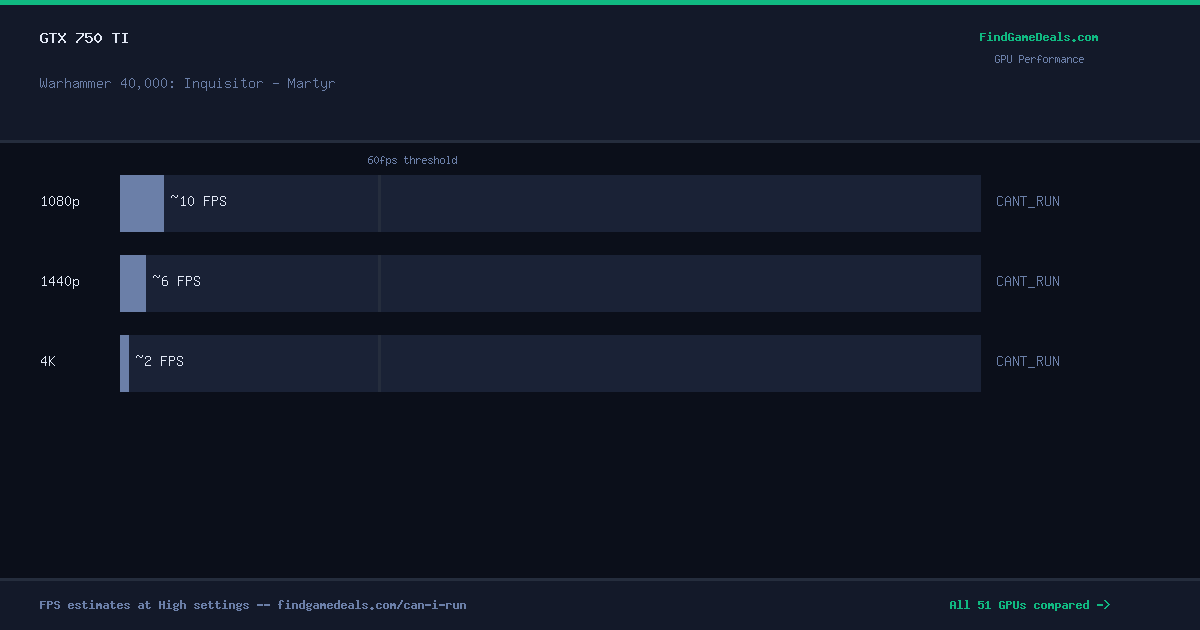Click the filled portion of the 1080p bar
This screenshot has width=1200, height=630.
coord(142,203)
